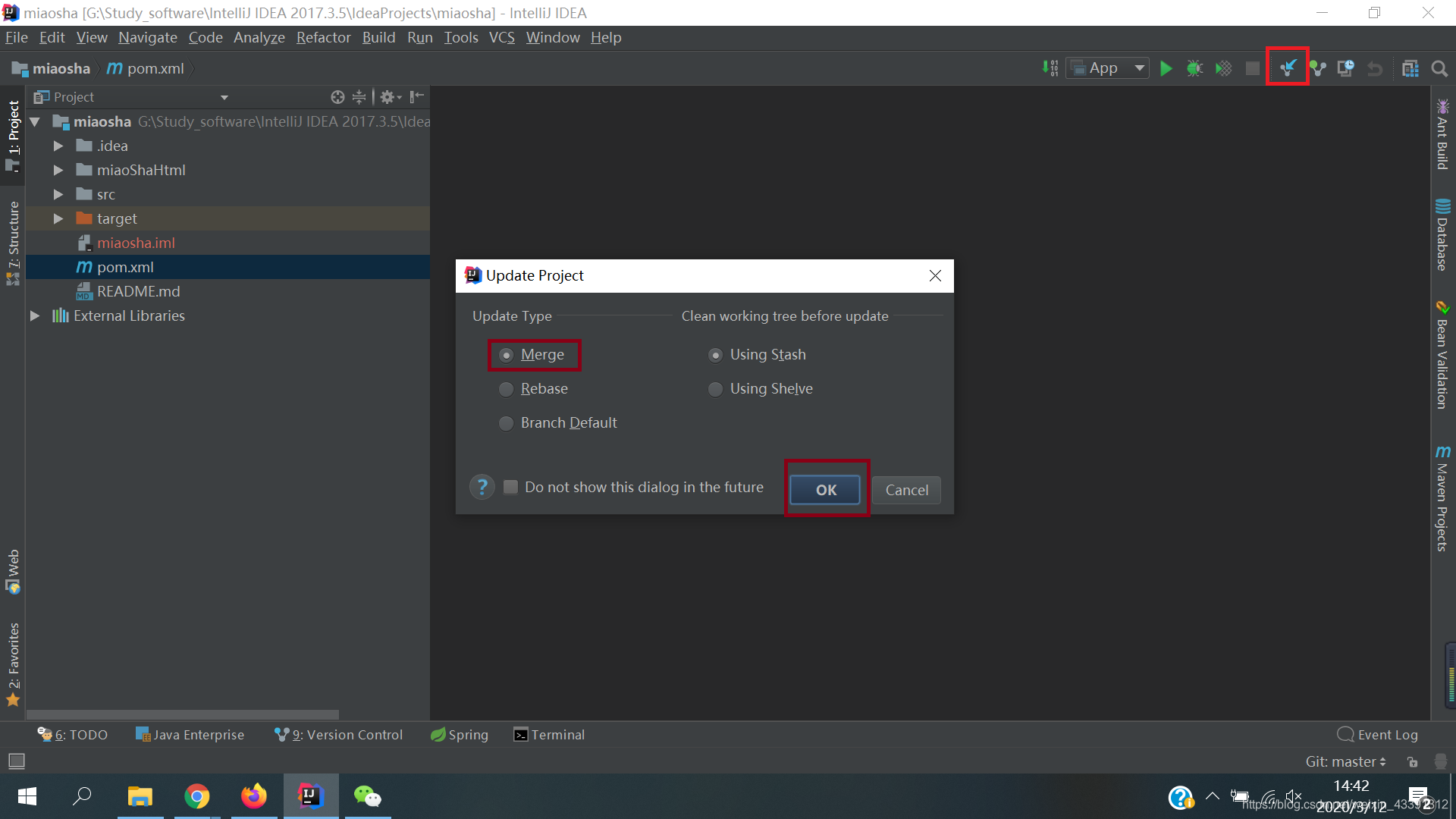Click the Stop square icon
The image size is (1456, 819).
point(1253,68)
